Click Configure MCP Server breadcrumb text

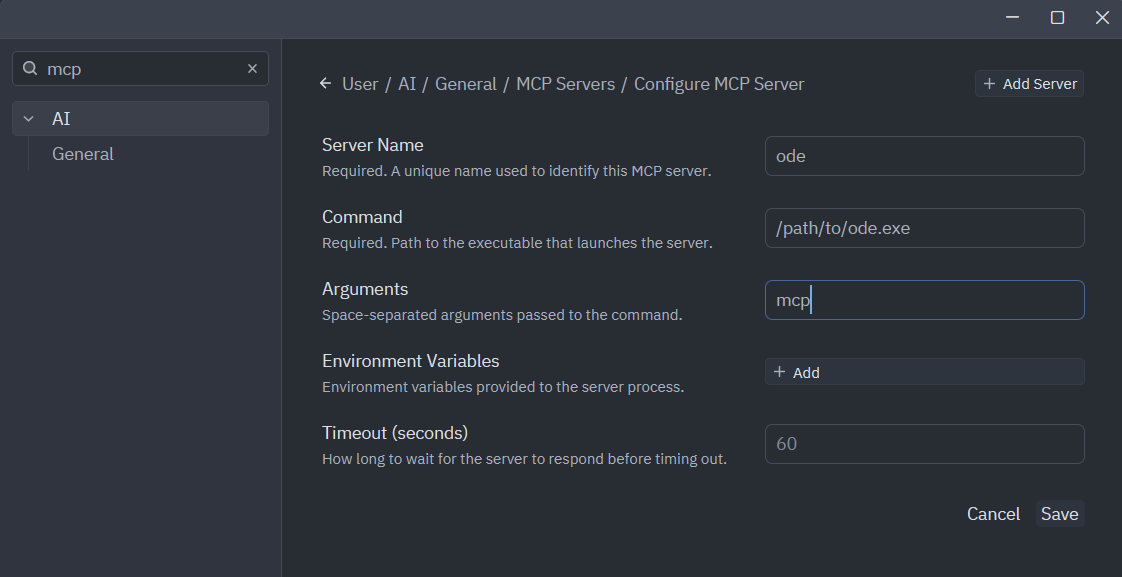[719, 84]
